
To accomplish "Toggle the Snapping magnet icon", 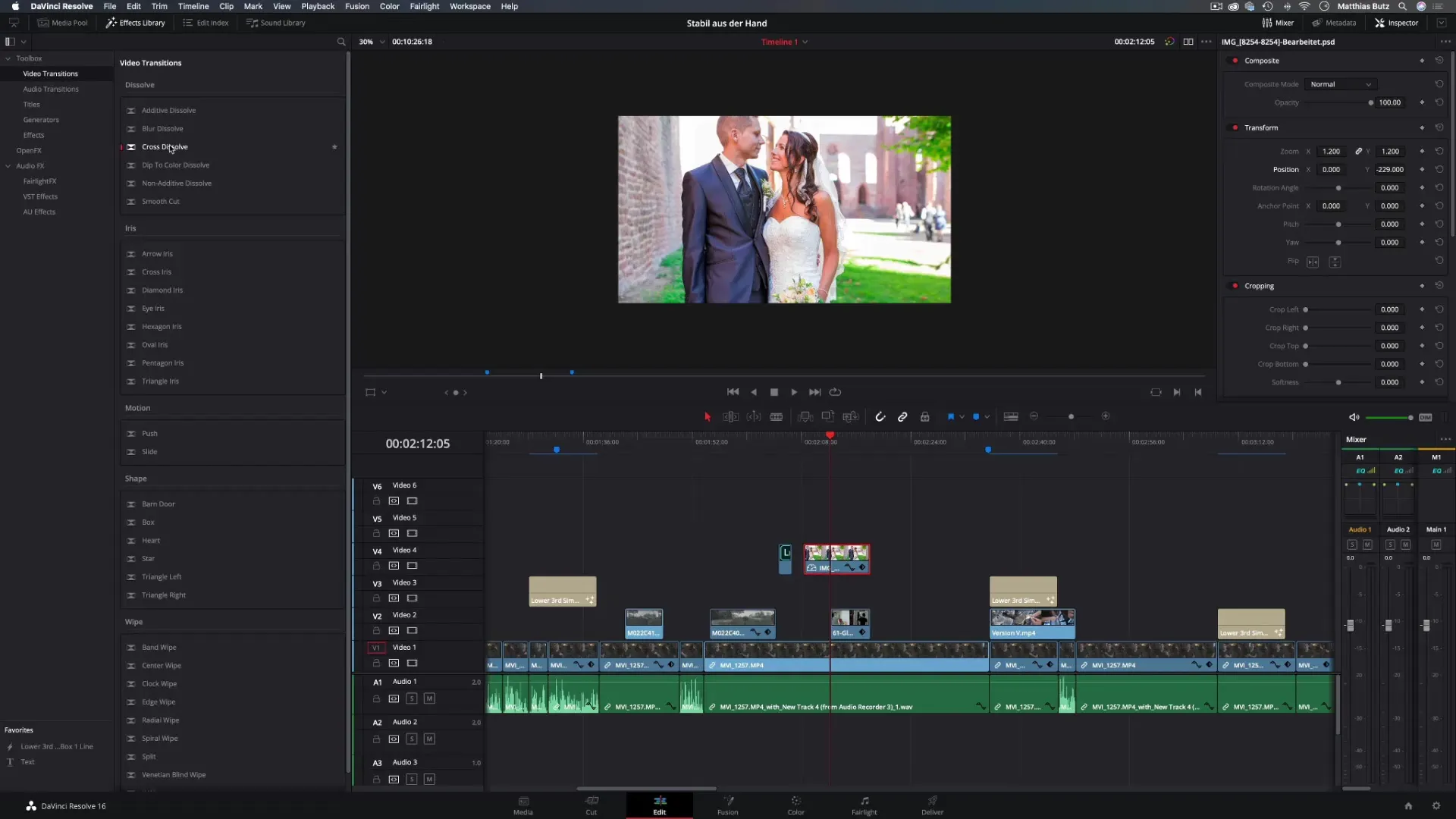I will pyautogui.click(x=880, y=416).
